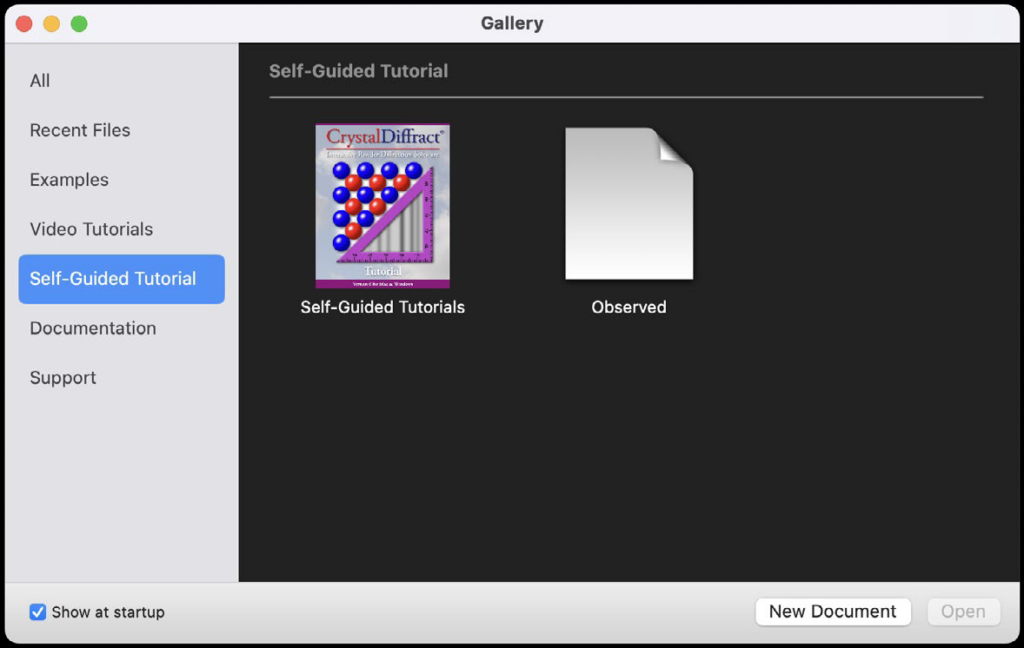Choose Support from the sidebar
1024x648 pixels.
pyautogui.click(x=63, y=378)
